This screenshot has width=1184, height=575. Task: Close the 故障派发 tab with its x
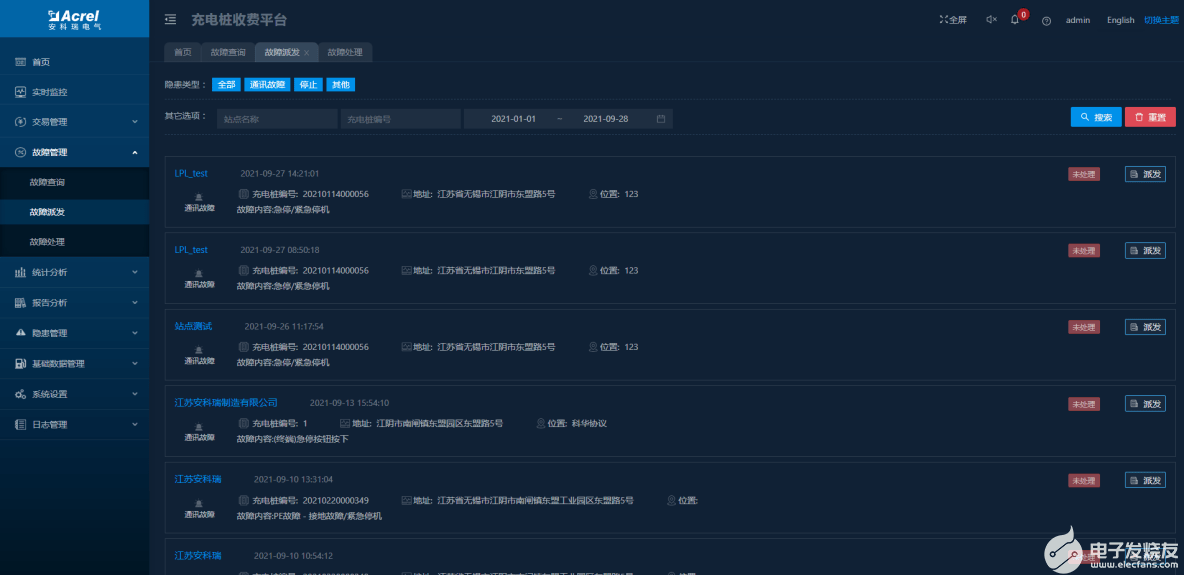(x=306, y=53)
